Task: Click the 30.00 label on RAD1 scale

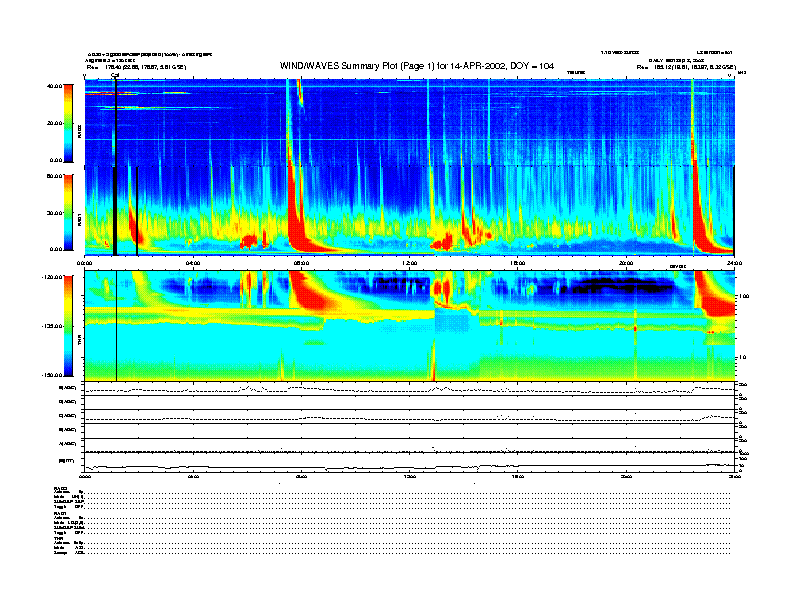Action: (x=54, y=213)
